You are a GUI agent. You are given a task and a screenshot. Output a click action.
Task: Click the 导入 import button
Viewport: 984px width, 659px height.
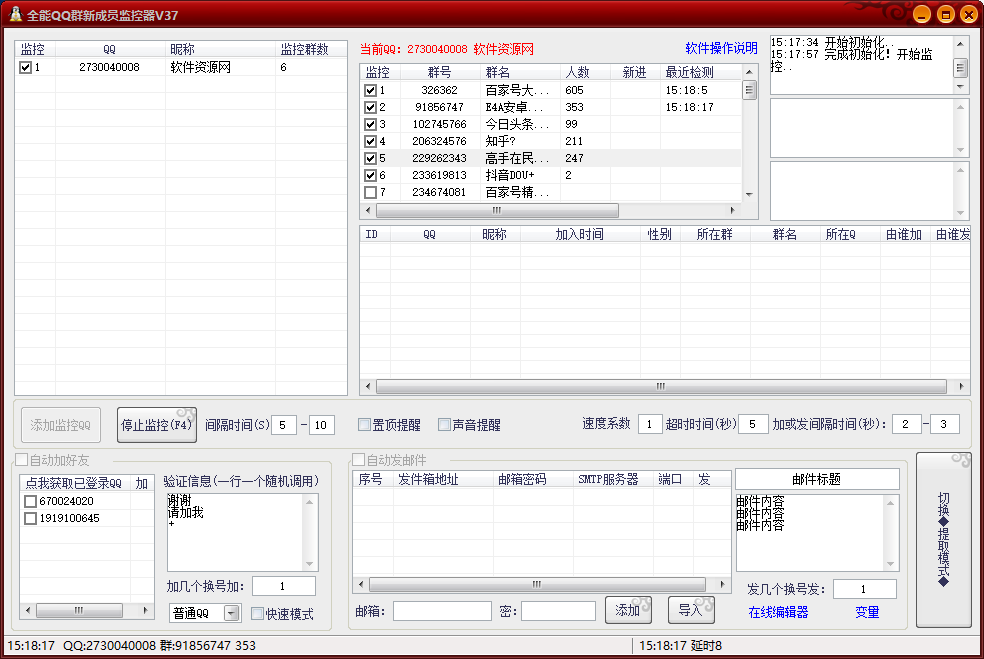pos(690,609)
